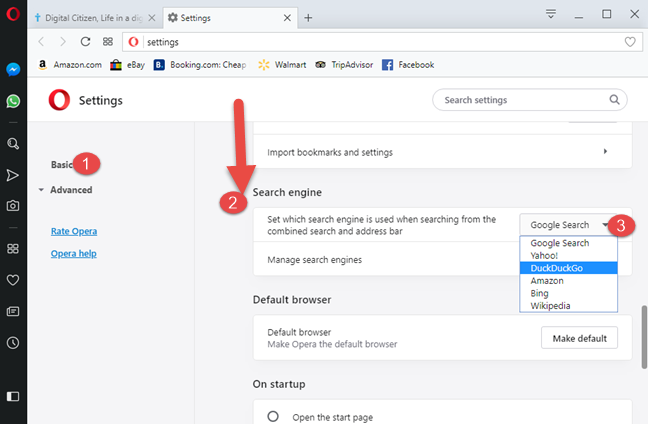The width and height of the screenshot is (648, 424).
Task: Choose Amazon from the dropdown list
Action: pyautogui.click(x=568, y=281)
